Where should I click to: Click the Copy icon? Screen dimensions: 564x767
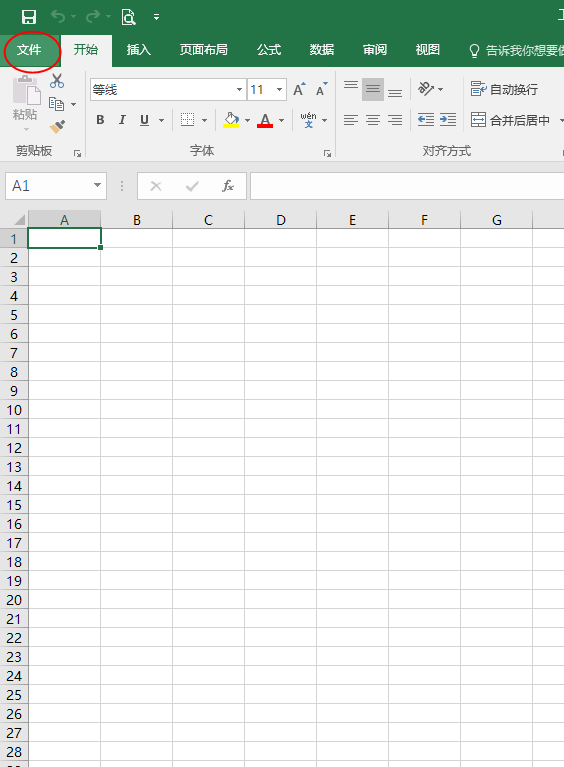tap(56, 104)
